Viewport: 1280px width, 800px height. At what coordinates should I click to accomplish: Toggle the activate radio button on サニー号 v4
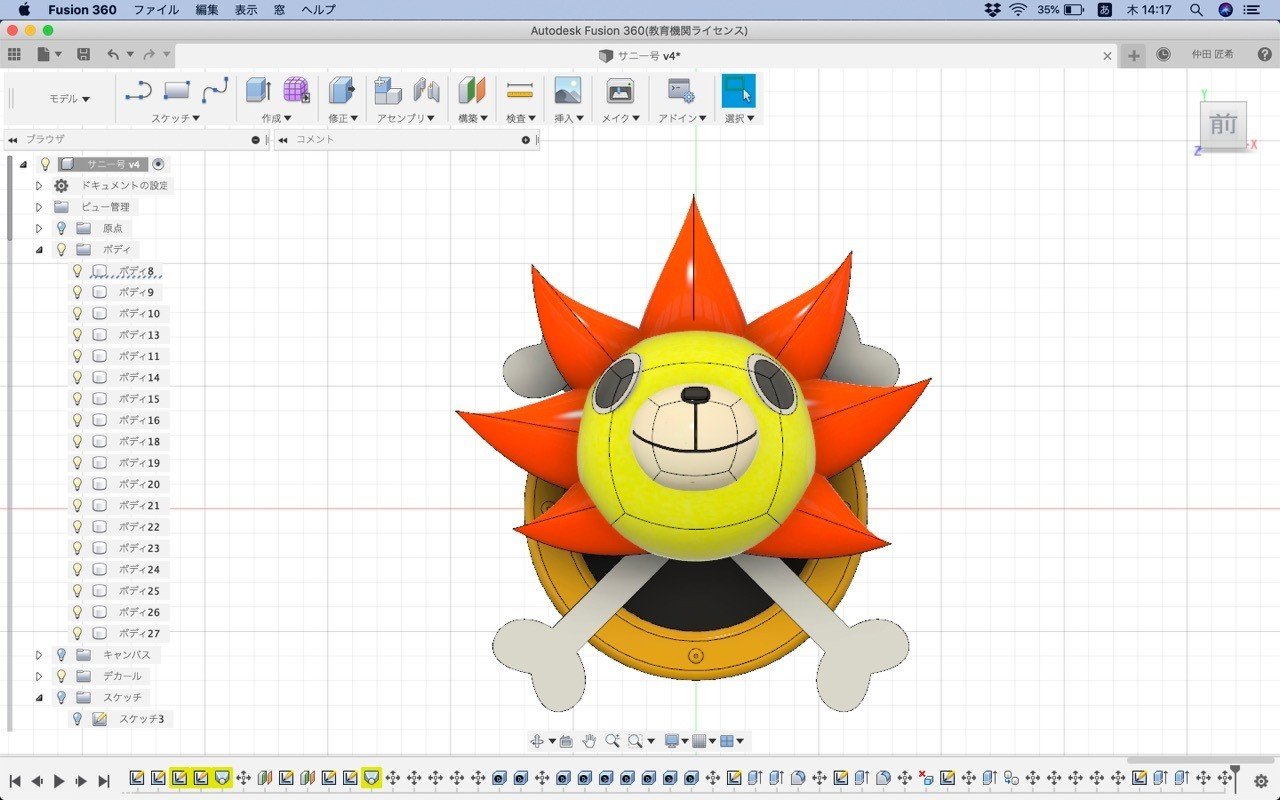coord(158,164)
